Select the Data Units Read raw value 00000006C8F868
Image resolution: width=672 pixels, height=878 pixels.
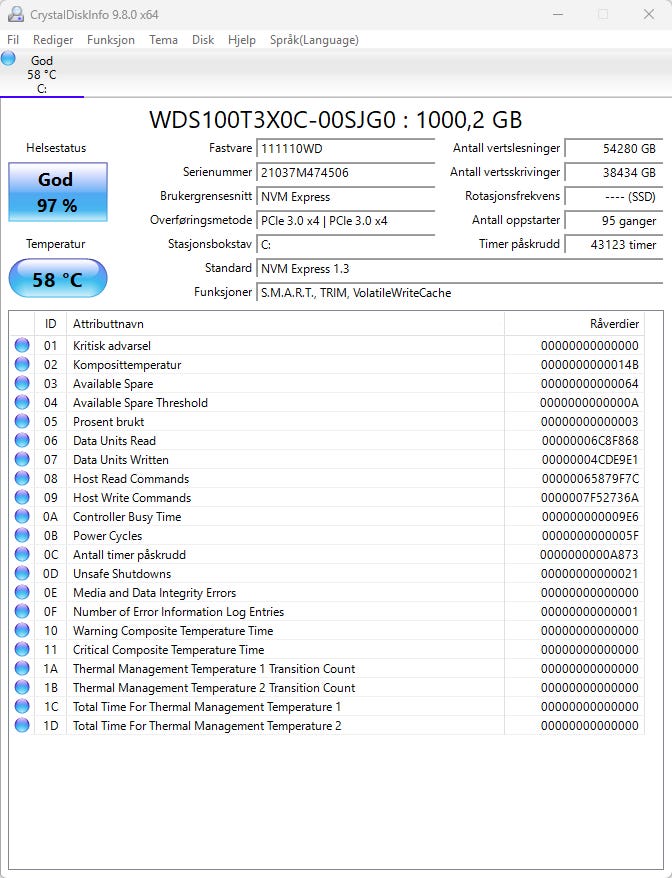590,441
